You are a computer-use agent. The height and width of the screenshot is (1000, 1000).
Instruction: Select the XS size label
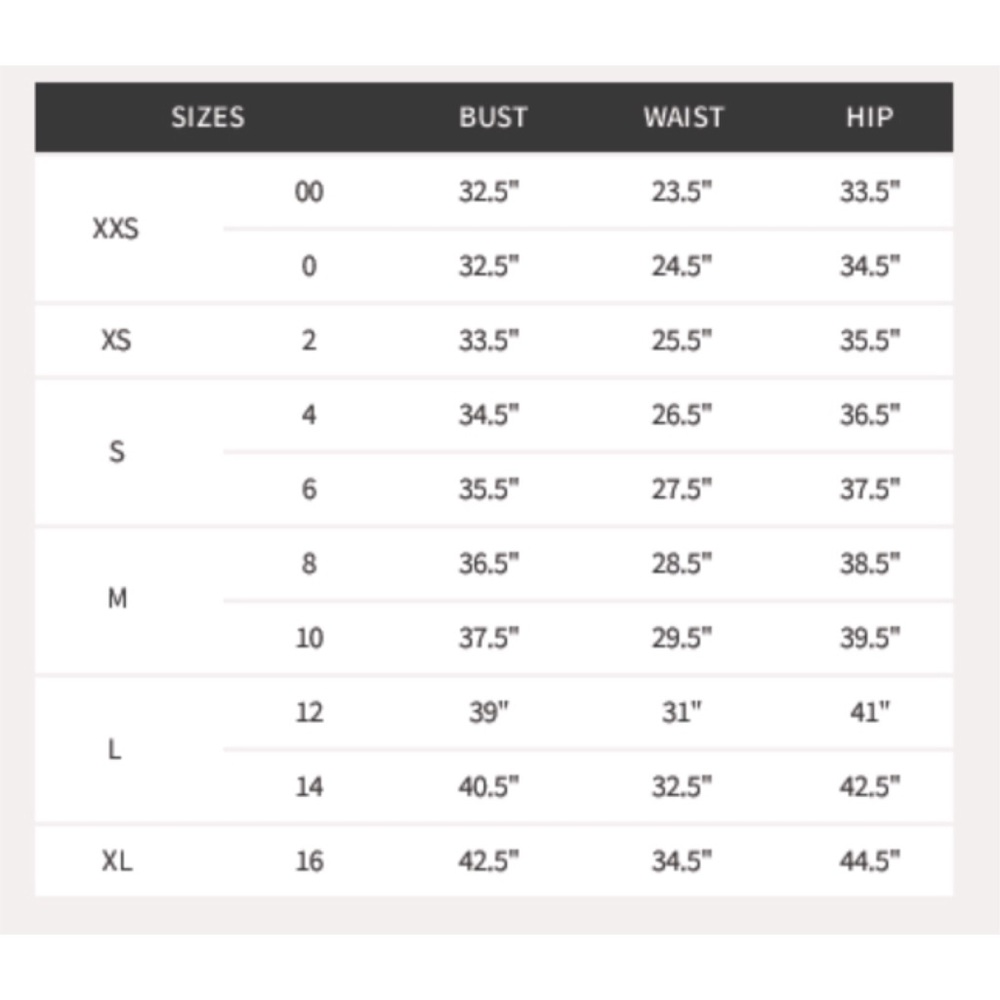click(116, 340)
